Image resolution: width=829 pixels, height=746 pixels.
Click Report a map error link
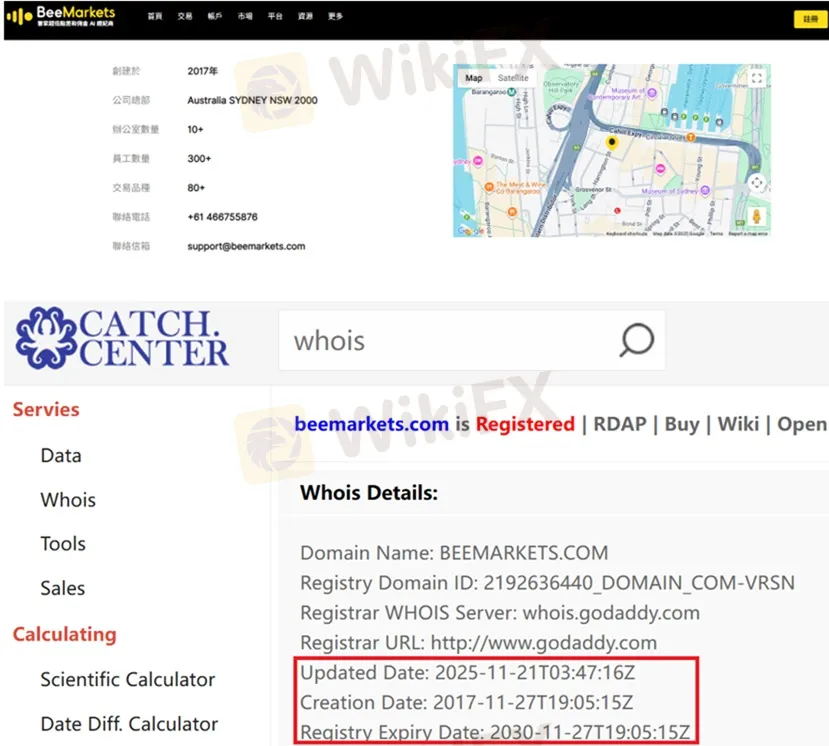click(x=748, y=234)
